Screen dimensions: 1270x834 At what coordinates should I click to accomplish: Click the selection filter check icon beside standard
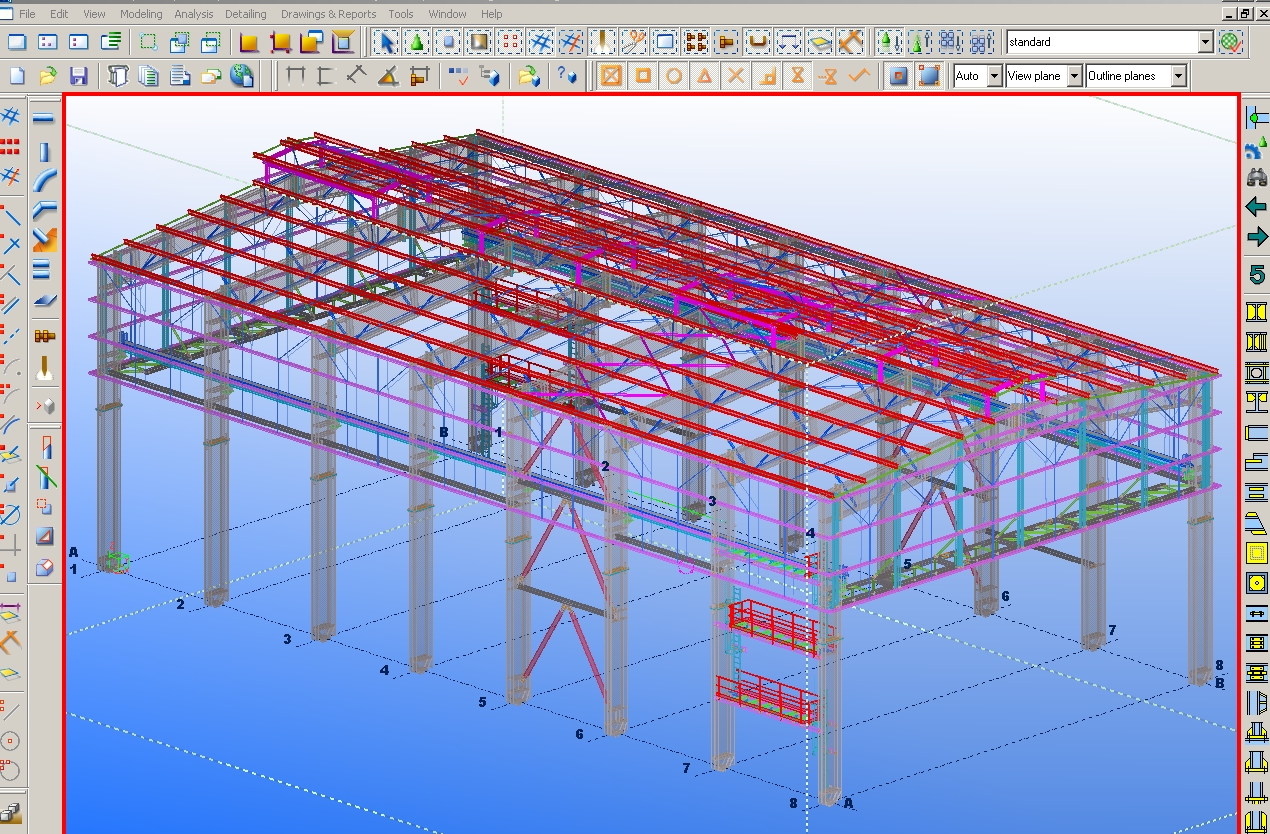[1231, 43]
